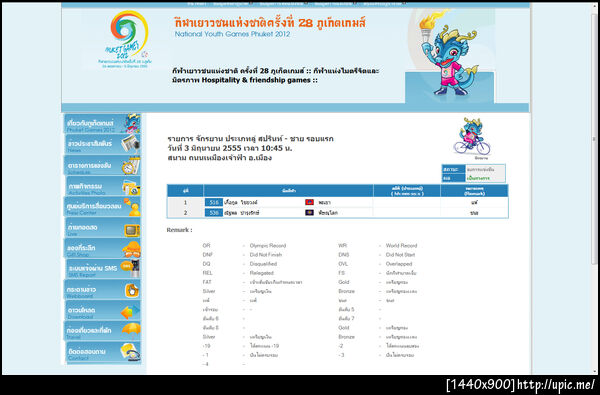Open the Live broadcast item with TV icon

(102, 228)
